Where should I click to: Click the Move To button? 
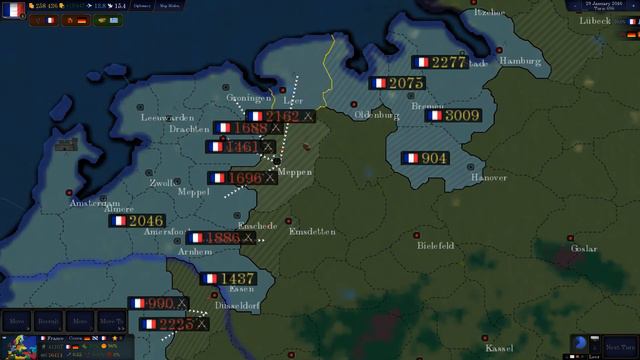coord(111,321)
